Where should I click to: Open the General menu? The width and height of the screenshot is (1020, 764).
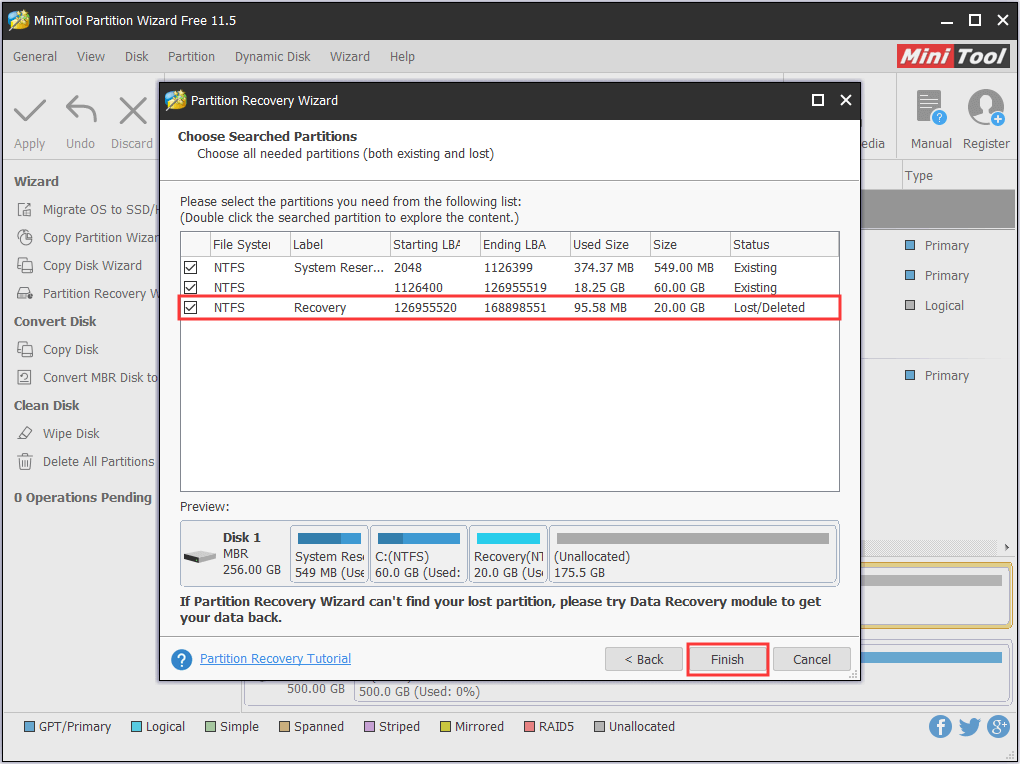pos(35,57)
